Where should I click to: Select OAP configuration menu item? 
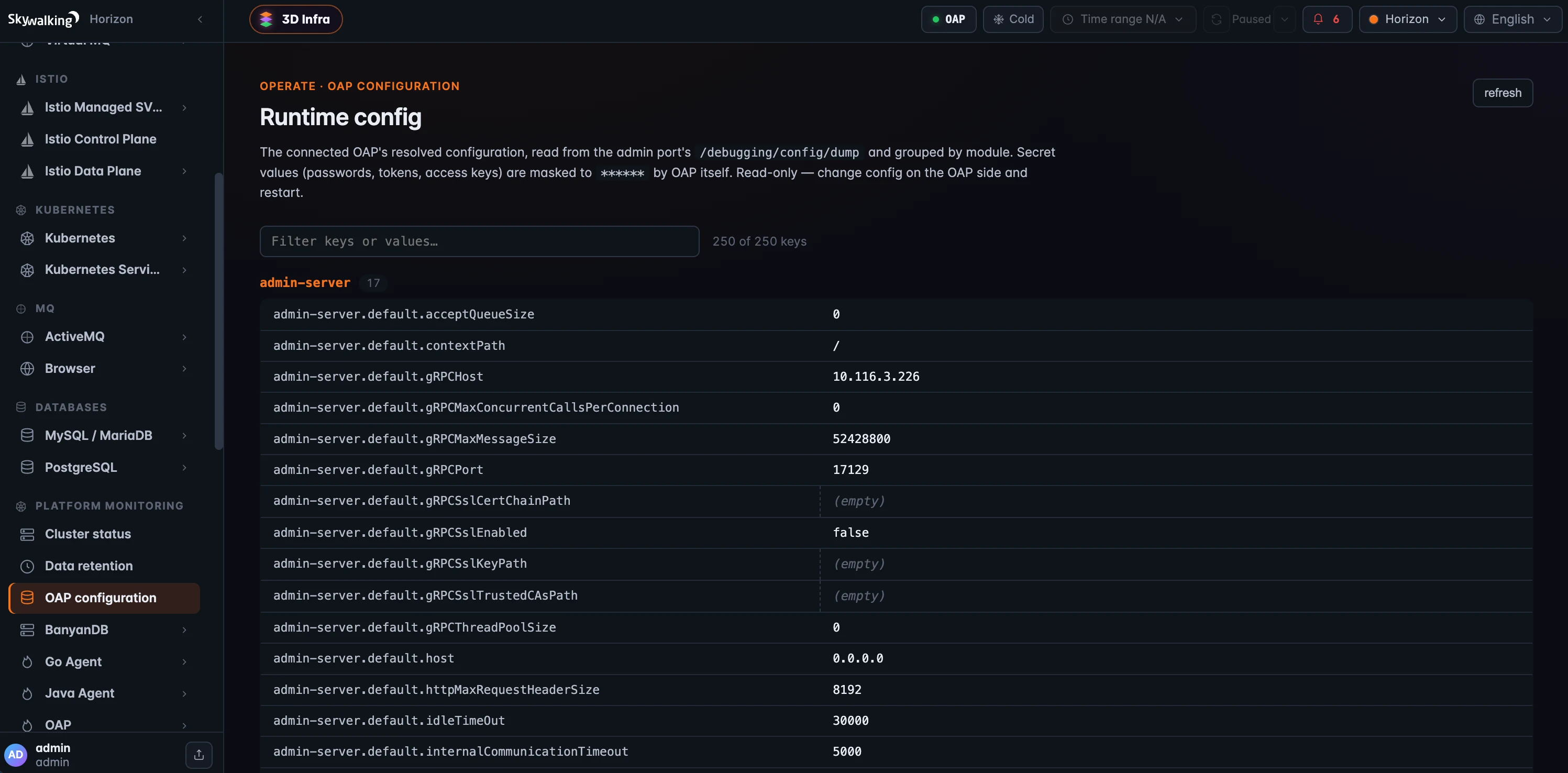point(104,598)
